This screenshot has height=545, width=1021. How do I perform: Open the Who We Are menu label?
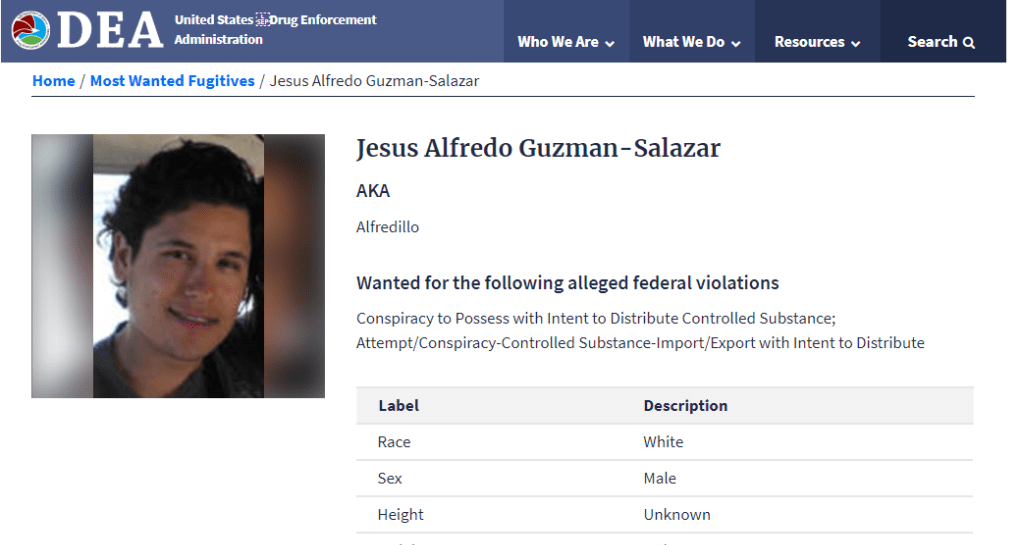(558, 42)
